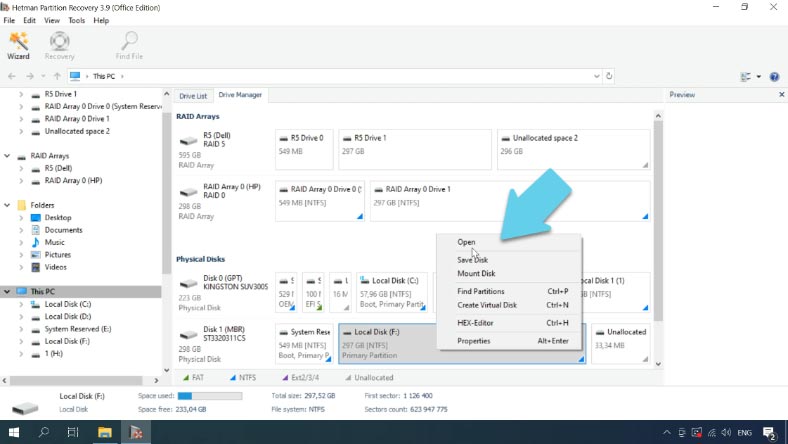Go up one level in the address bar
This screenshot has width=788, height=444.
(x=57, y=76)
